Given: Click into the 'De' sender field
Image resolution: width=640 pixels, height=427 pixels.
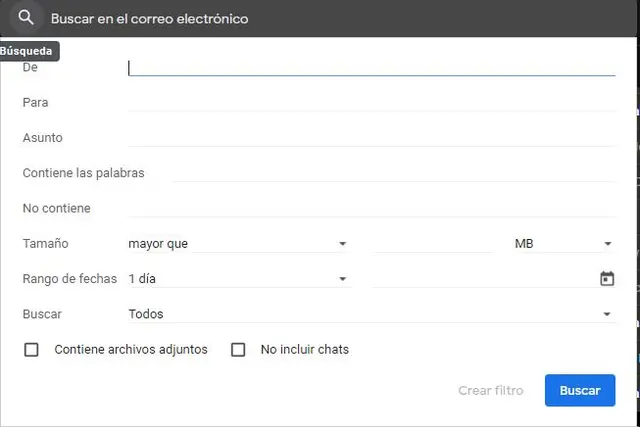Looking at the screenshot, I should click(370, 67).
